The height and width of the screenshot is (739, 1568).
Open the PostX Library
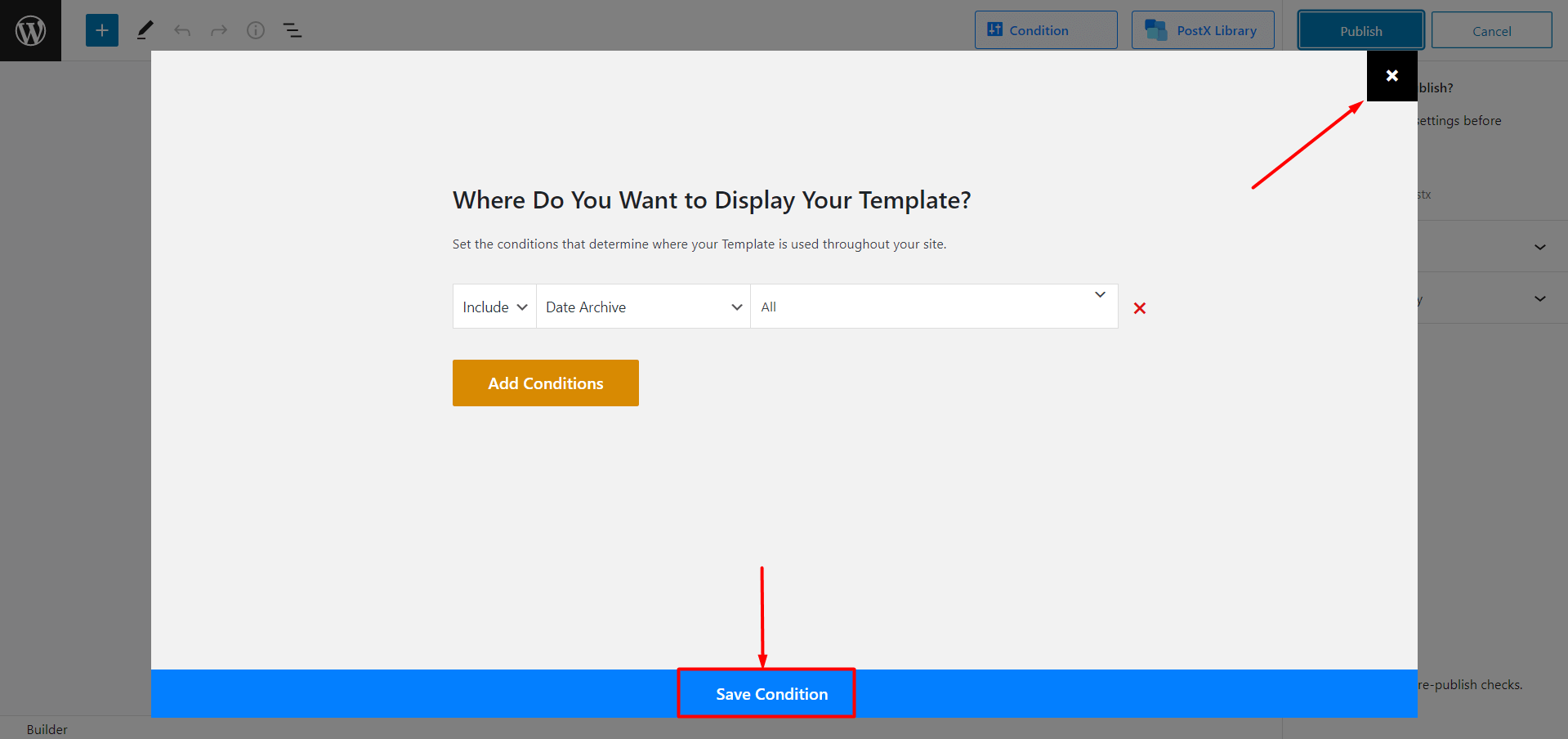(1203, 29)
